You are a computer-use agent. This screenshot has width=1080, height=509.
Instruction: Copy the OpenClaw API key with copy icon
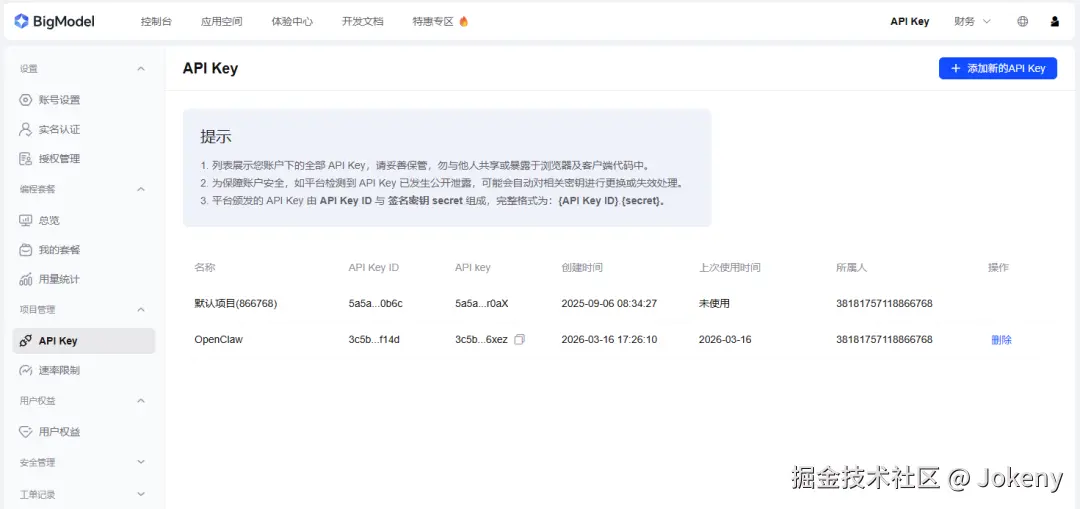pos(520,340)
